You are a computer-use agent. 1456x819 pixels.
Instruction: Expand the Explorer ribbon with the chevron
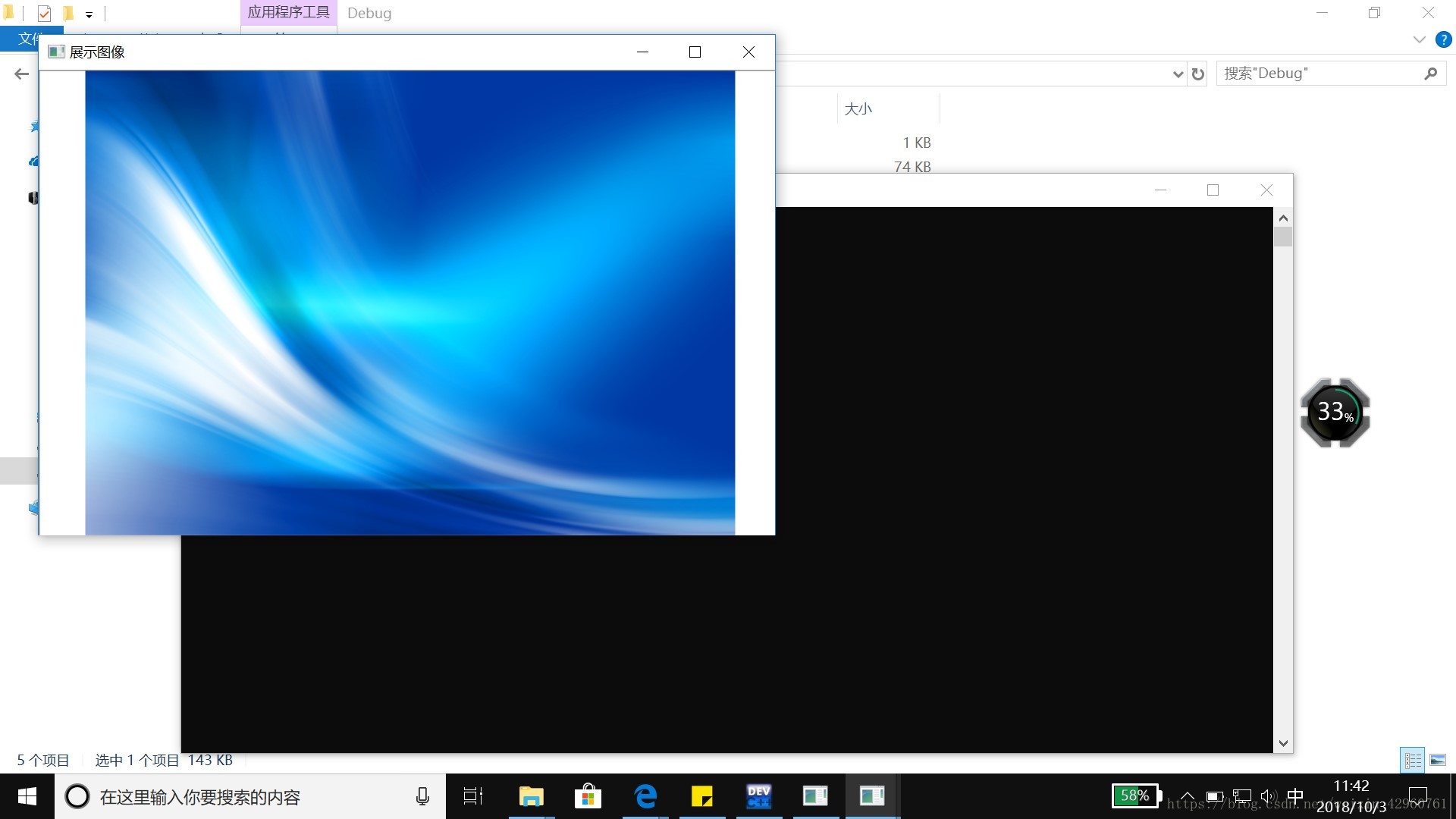[1419, 39]
